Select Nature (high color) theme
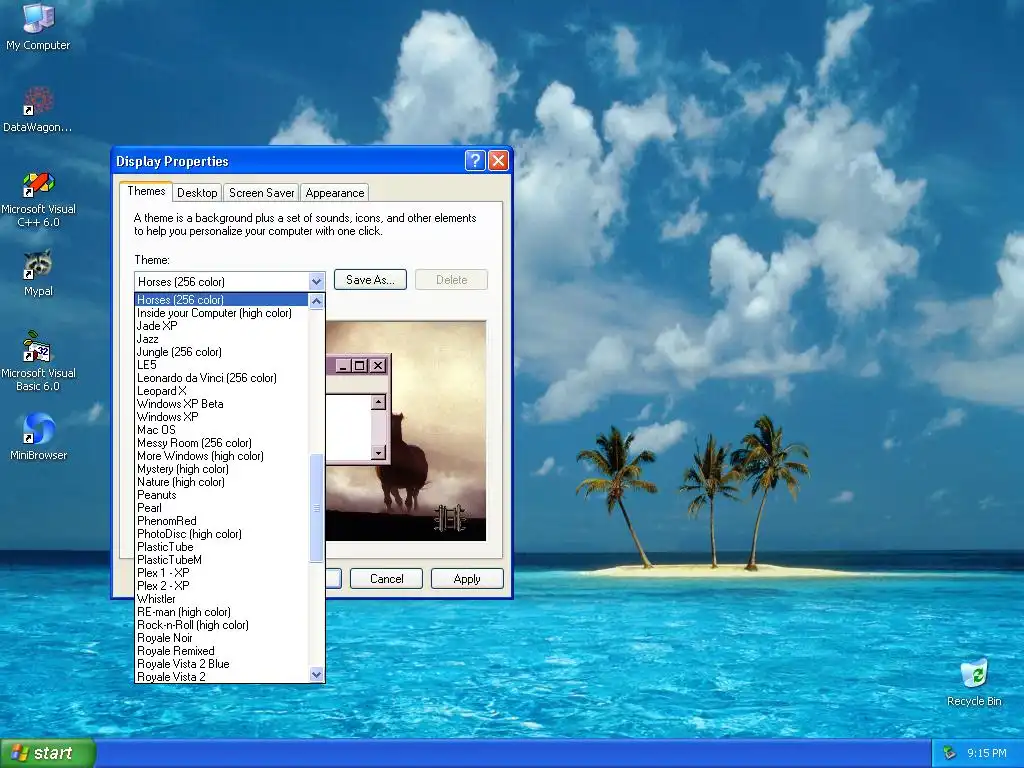The image size is (1024, 768). pos(221,482)
